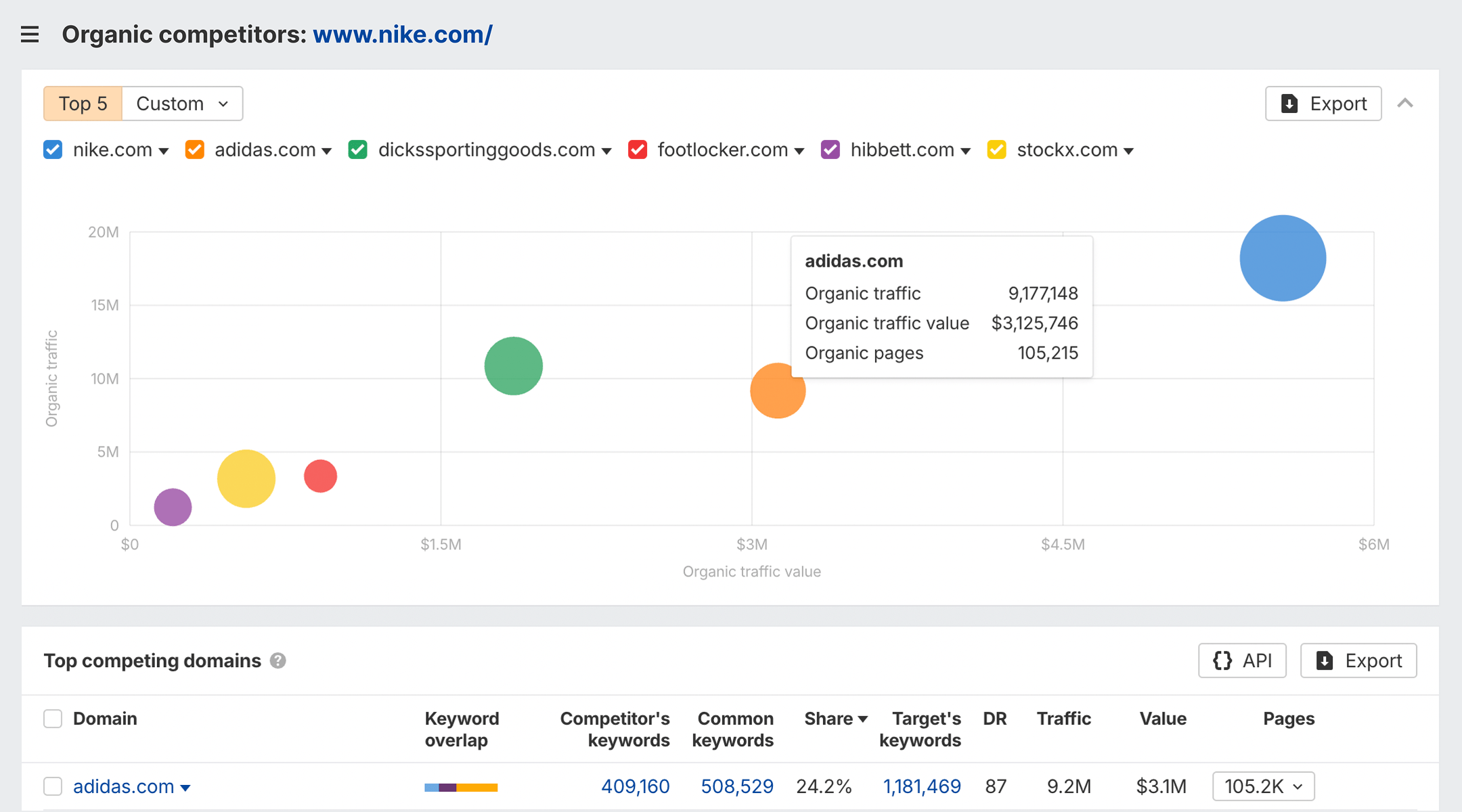Click the API button
Image resolution: width=1462 pixels, height=812 pixels.
point(1242,660)
